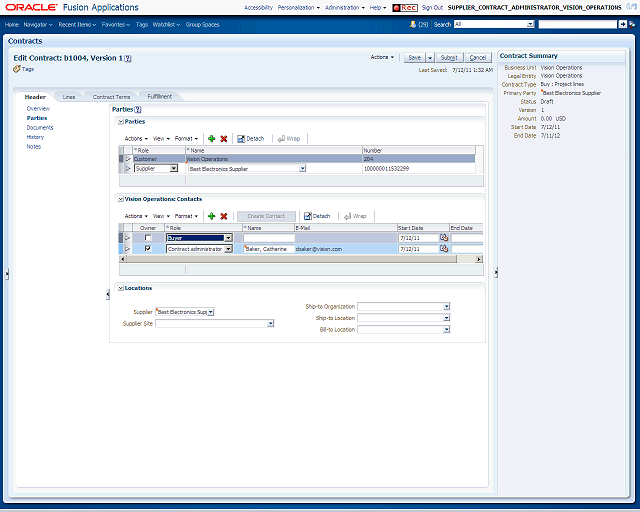Open Buyer role dropdown in contacts
This screenshot has width=640, height=512.
(229, 238)
